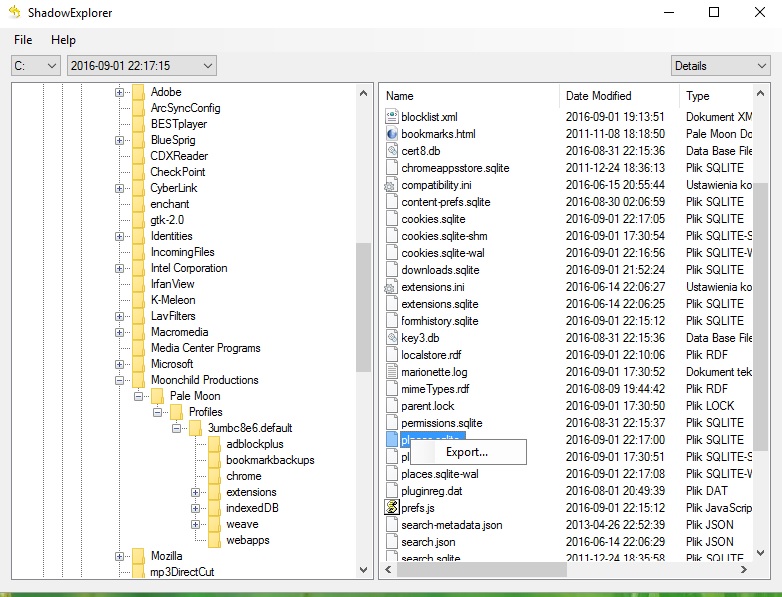Click the adblockplus folder icon
Screen dimensions: 782x597
tap(214, 444)
